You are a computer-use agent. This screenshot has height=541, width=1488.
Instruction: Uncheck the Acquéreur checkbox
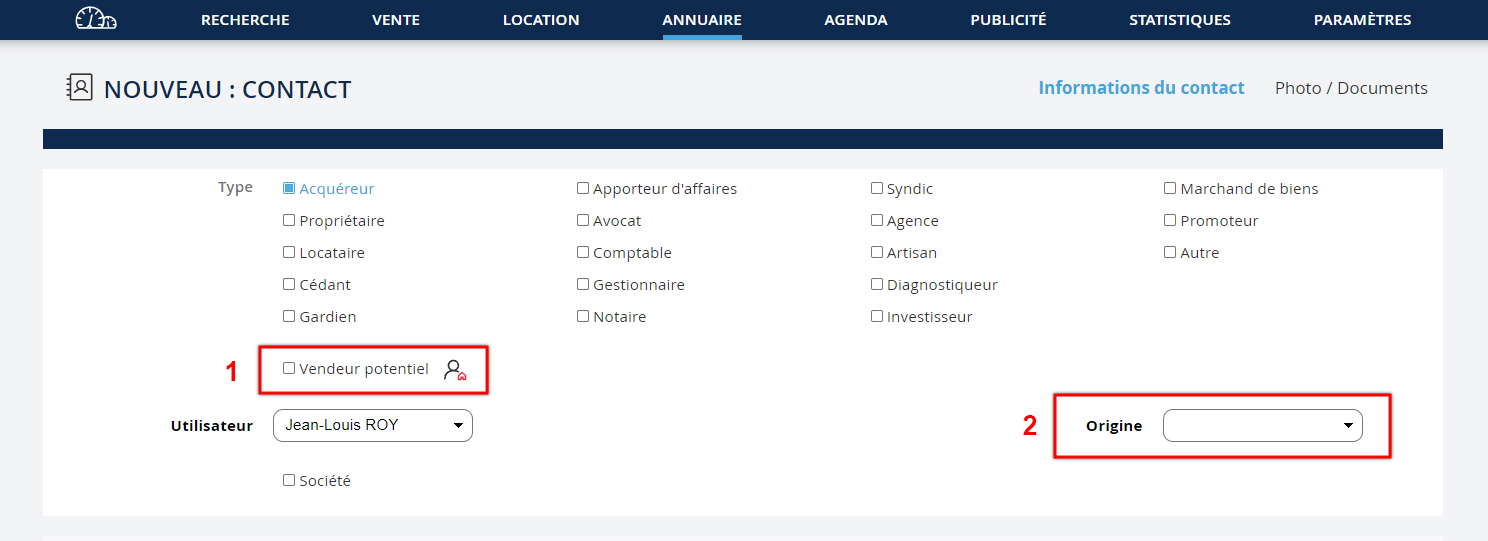[289, 188]
